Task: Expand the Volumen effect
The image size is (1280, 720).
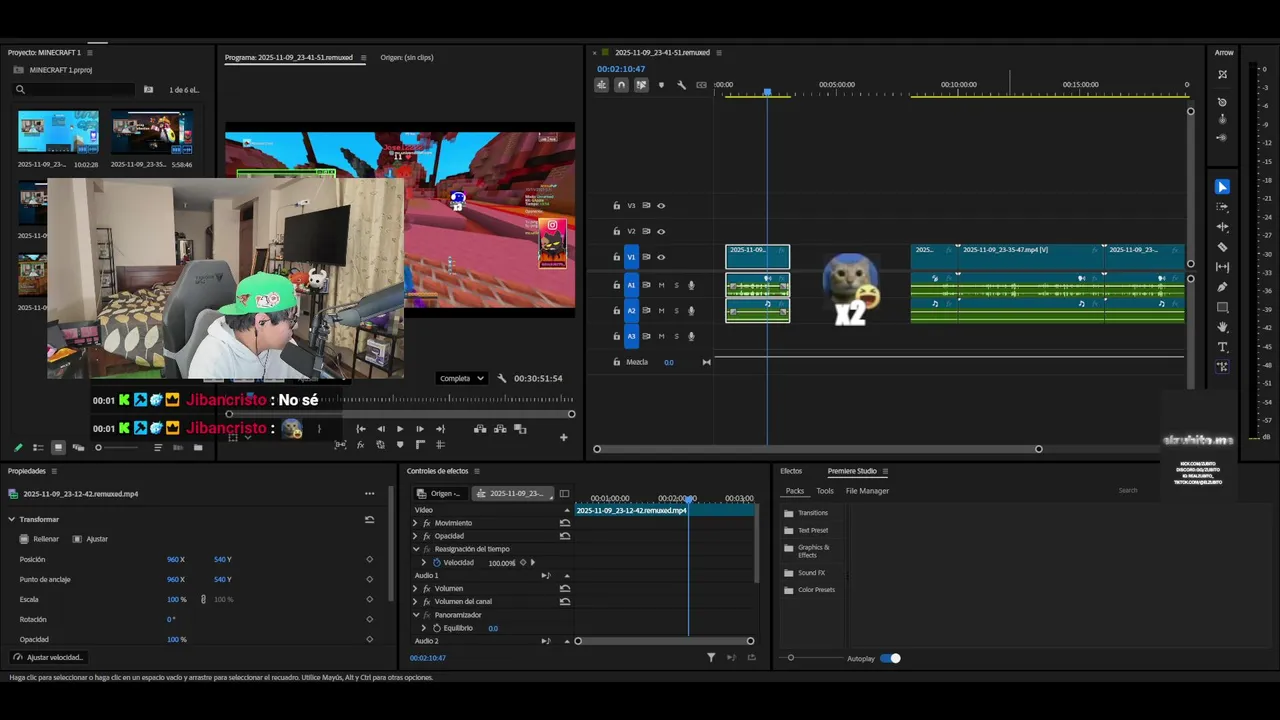Action: tap(416, 589)
